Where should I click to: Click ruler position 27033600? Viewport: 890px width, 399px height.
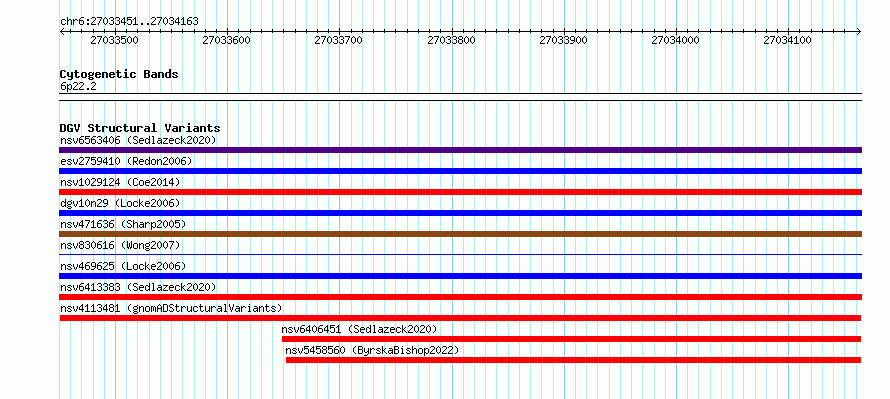tap(227, 40)
